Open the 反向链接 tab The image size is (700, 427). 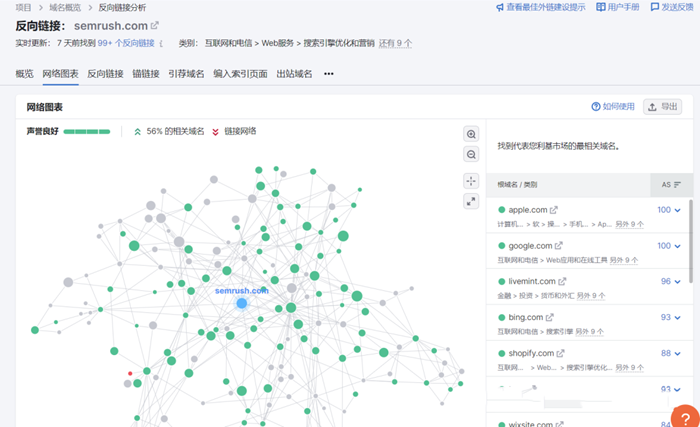click(x=105, y=74)
